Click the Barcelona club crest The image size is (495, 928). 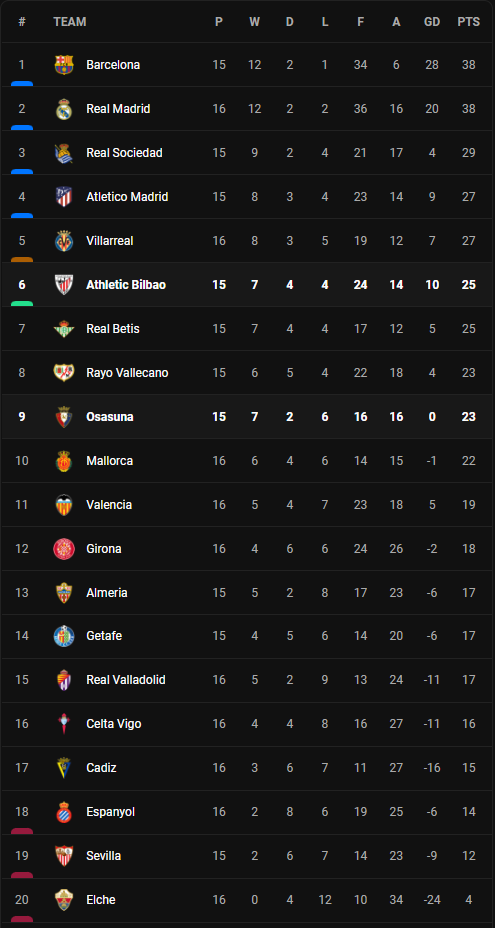coord(64,65)
